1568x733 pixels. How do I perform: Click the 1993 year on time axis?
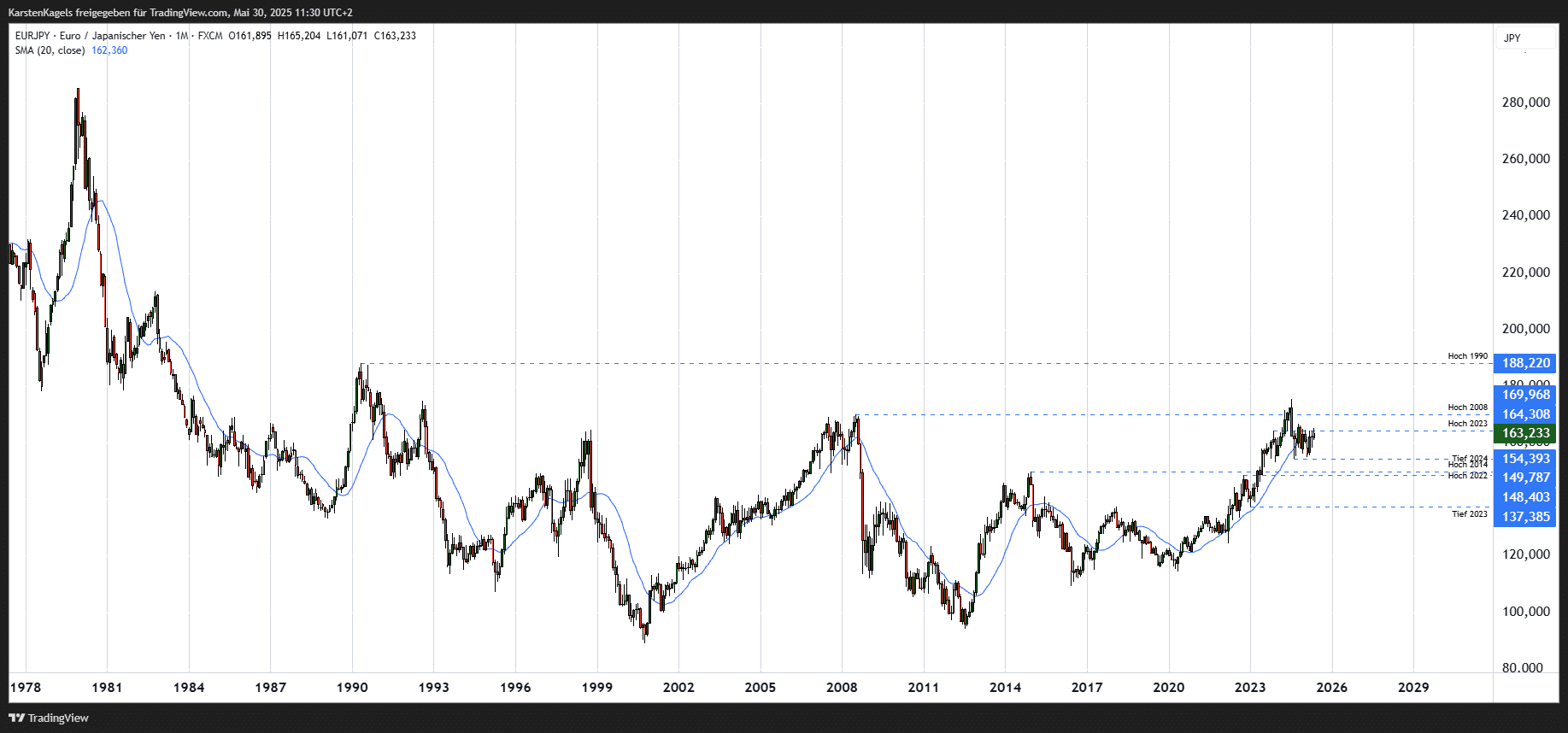pyautogui.click(x=433, y=688)
